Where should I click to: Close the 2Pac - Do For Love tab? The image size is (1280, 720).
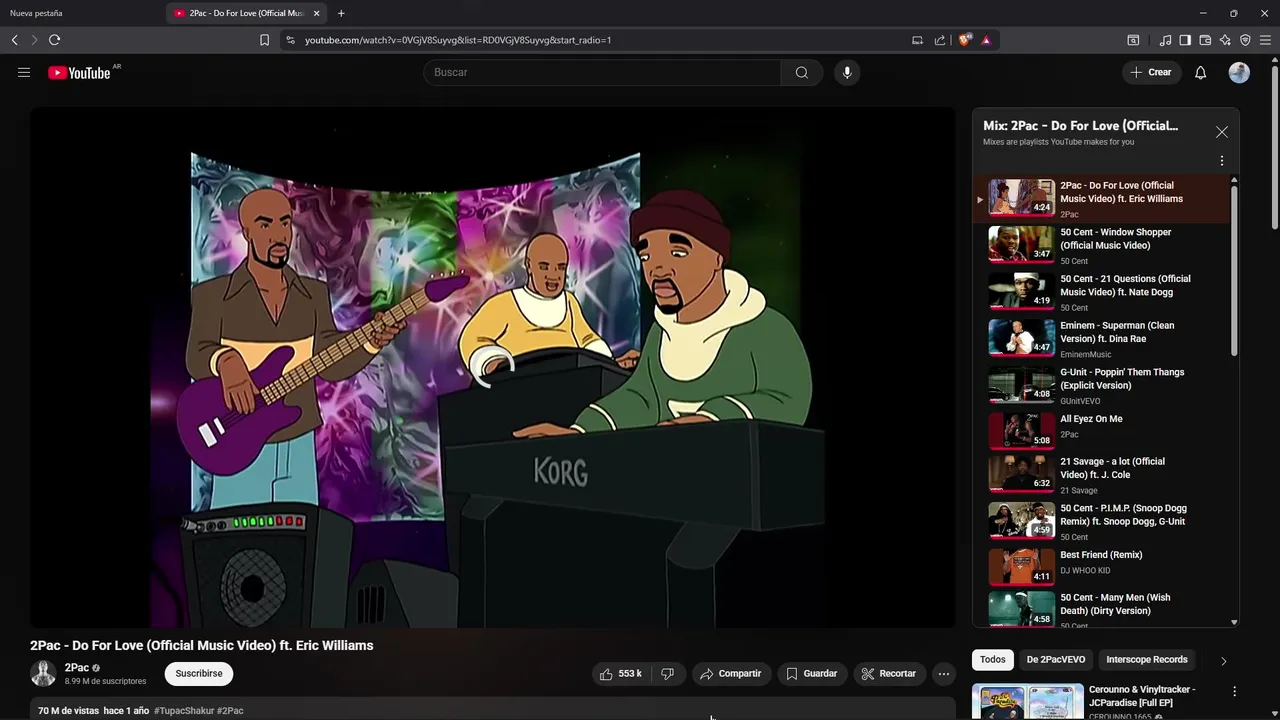(316, 13)
